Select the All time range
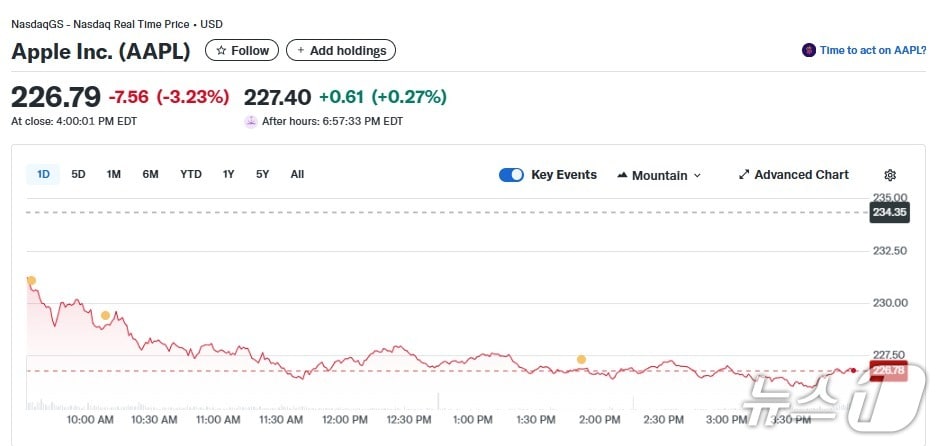 point(297,174)
